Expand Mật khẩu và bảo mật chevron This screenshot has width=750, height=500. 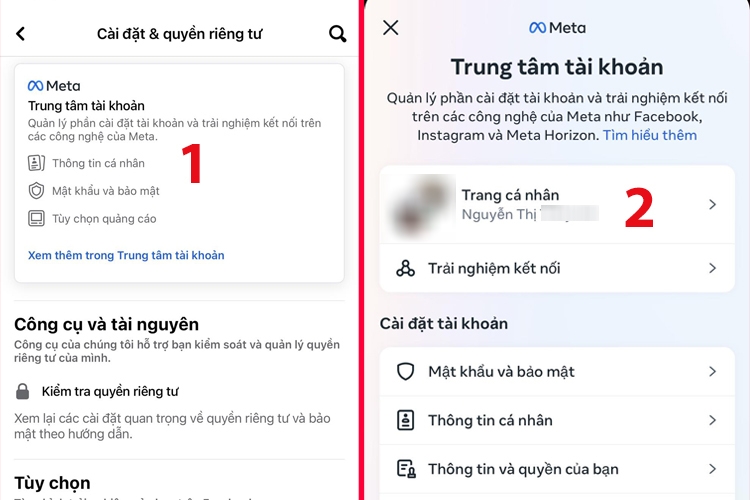pos(712,371)
